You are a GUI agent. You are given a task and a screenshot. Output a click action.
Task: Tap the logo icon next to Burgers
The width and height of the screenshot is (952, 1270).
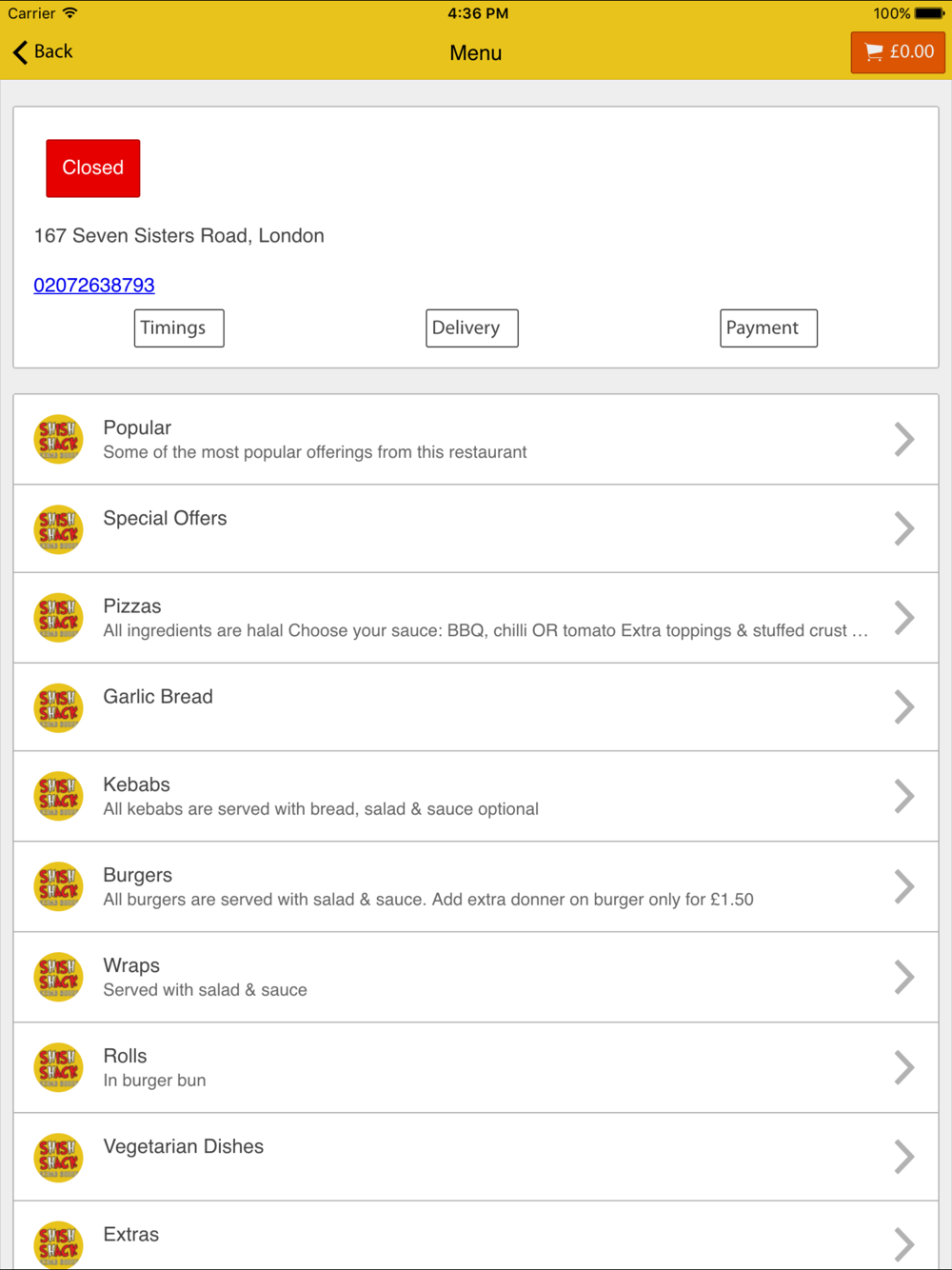pos(58,886)
